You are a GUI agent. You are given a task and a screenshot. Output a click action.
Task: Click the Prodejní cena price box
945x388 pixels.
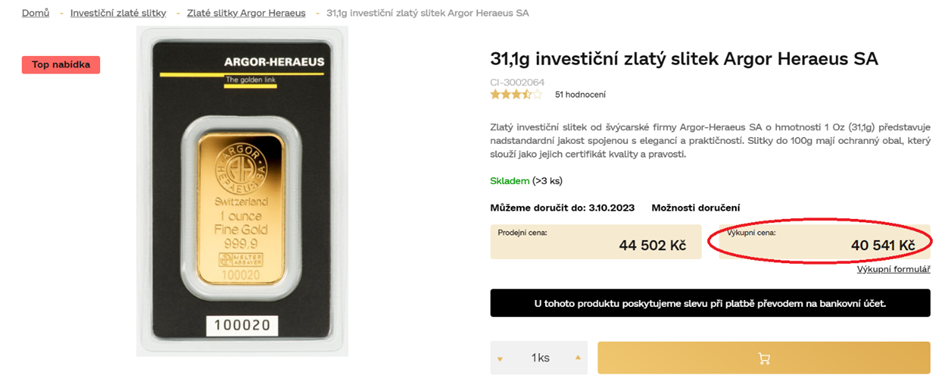pyautogui.click(x=595, y=242)
